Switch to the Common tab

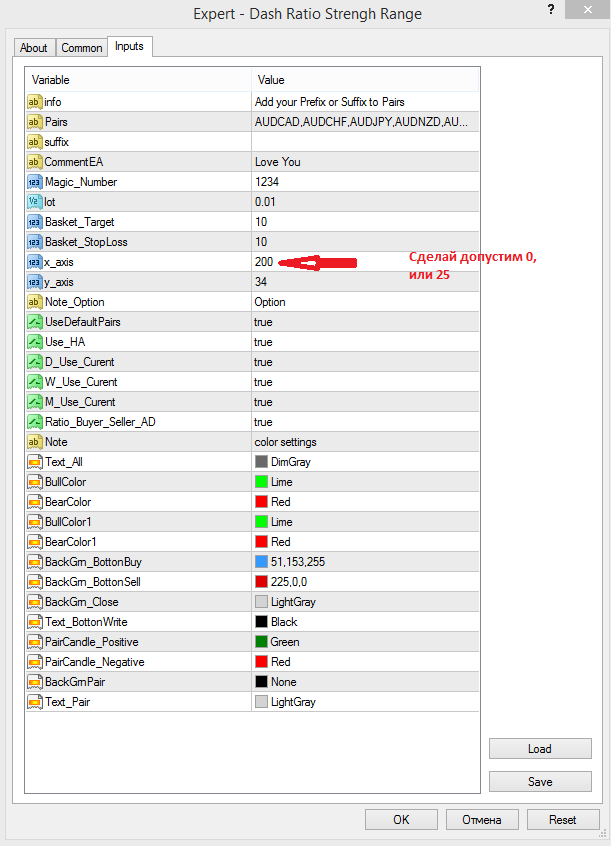(82, 47)
